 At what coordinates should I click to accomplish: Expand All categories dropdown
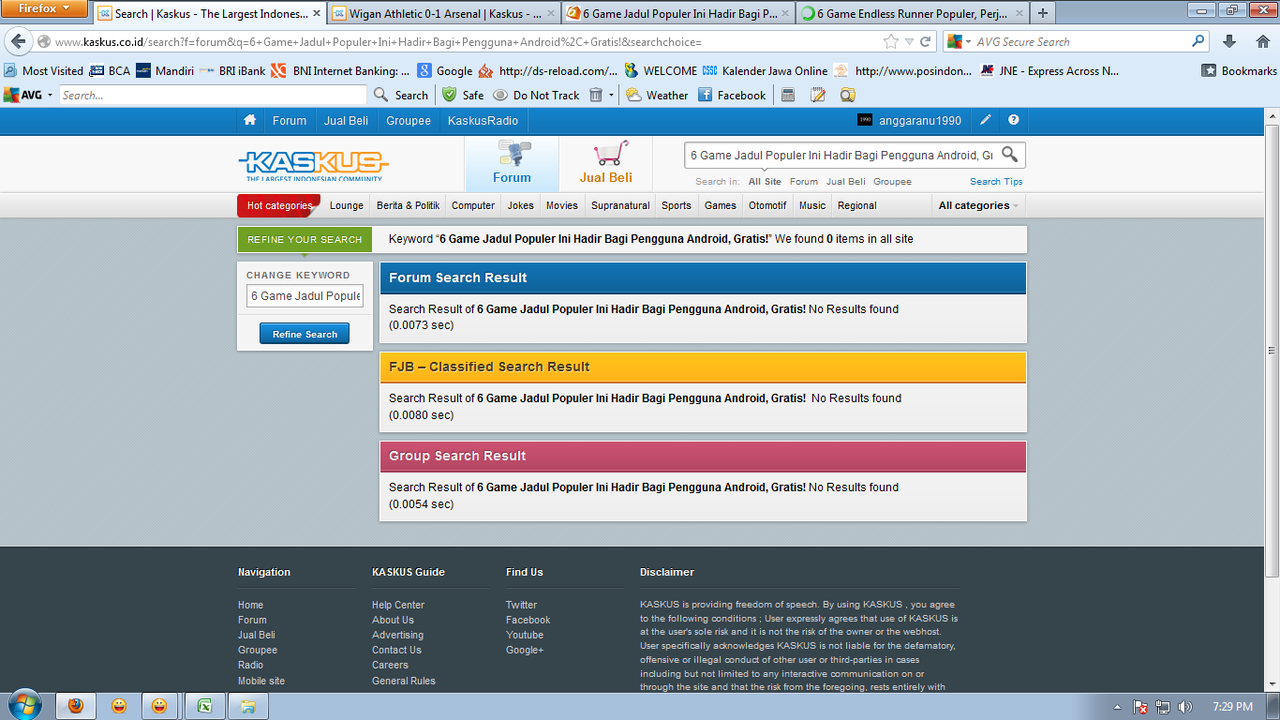pyautogui.click(x=979, y=205)
